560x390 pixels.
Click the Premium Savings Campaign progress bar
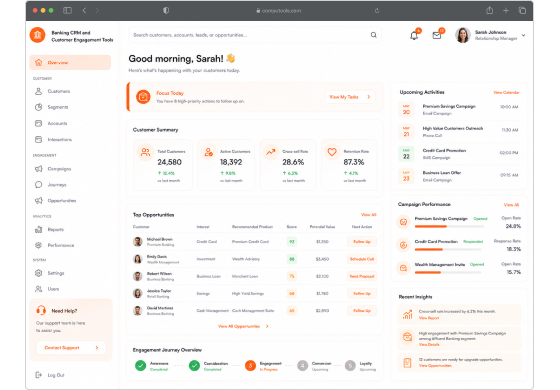coord(449,226)
